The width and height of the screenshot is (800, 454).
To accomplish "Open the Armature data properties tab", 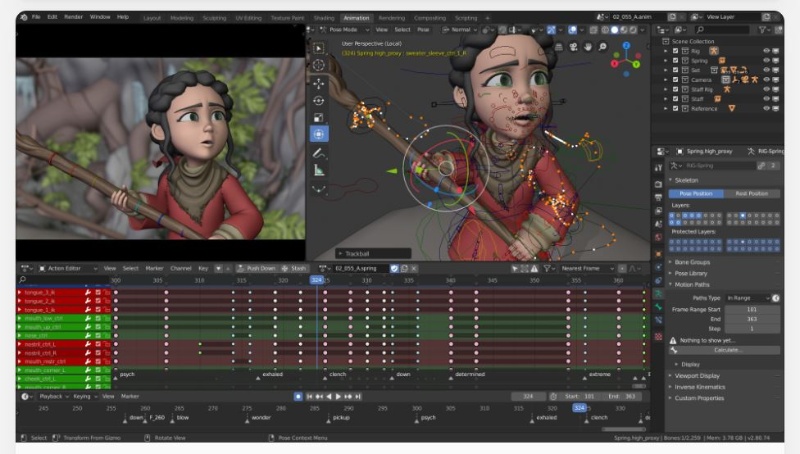I will (x=659, y=294).
